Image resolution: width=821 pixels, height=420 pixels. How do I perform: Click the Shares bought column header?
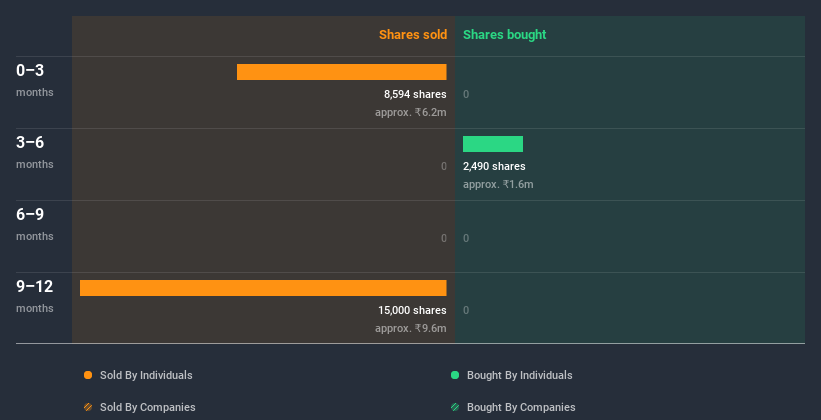pos(505,35)
